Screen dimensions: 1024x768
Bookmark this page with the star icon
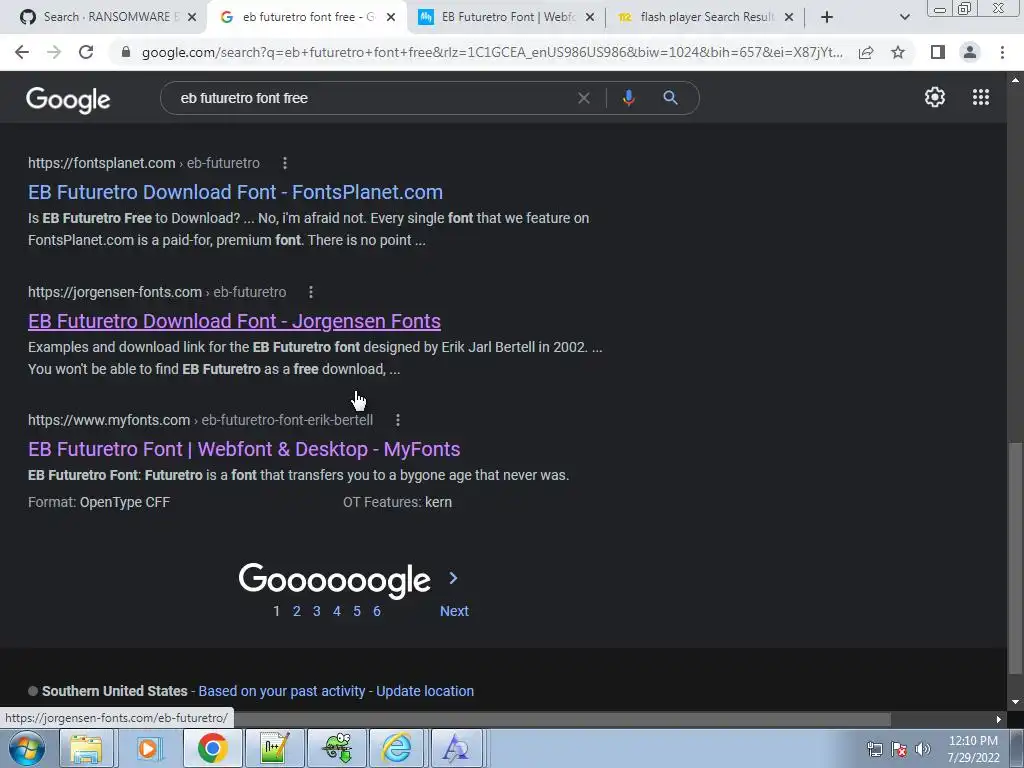pyautogui.click(x=898, y=52)
